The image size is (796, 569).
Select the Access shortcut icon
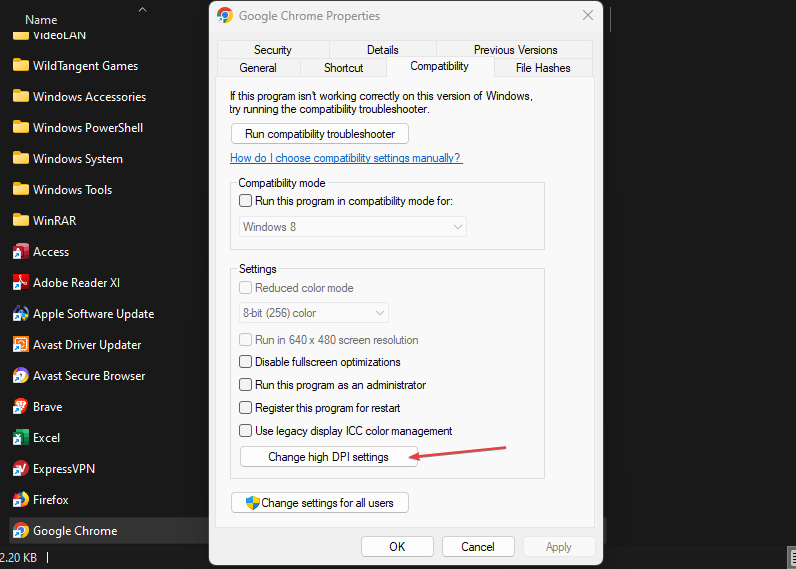click(x=20, y=251)
